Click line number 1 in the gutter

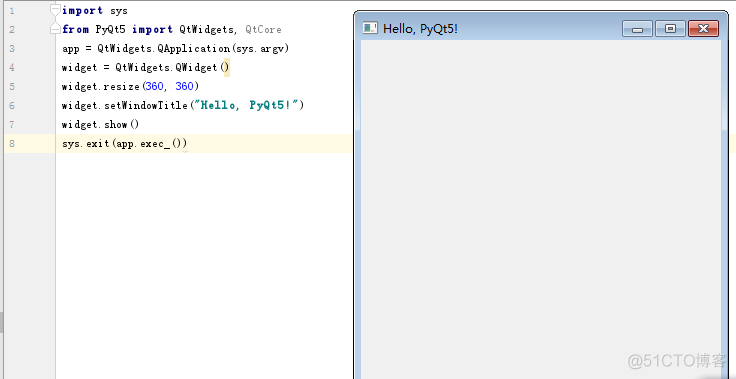(12, 11)
